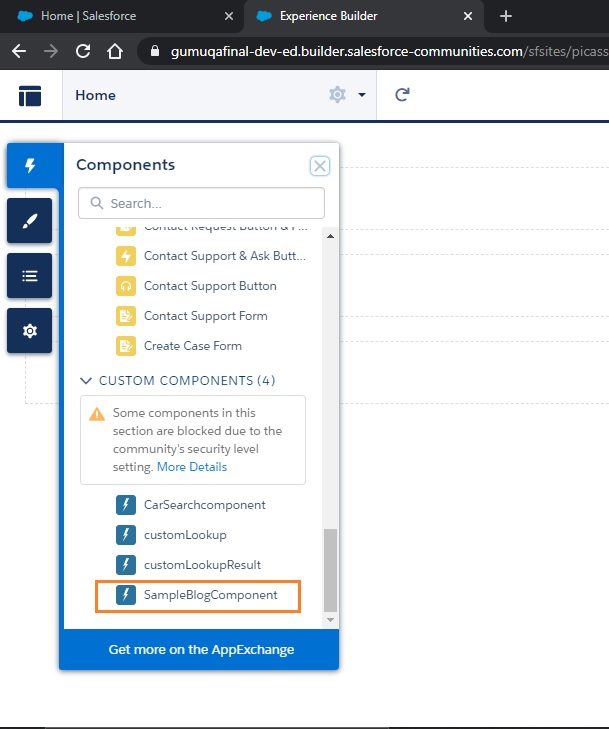Click the customLookupResult label

click(202, 565)
